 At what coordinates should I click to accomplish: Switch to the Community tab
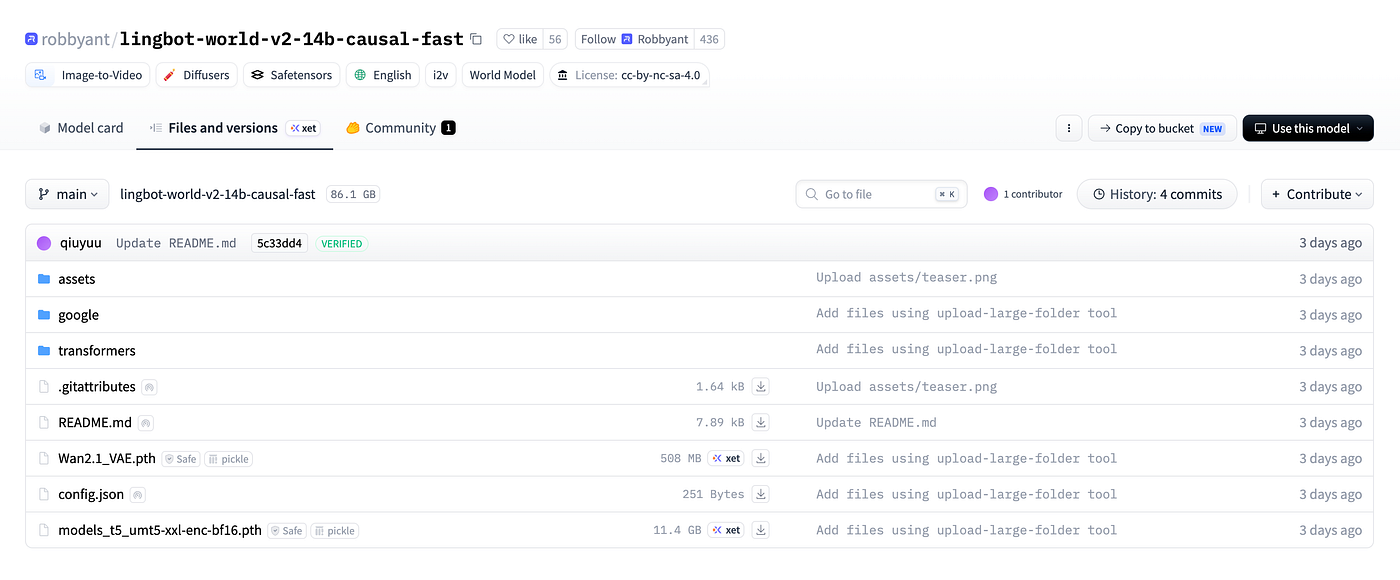[400, 128]
